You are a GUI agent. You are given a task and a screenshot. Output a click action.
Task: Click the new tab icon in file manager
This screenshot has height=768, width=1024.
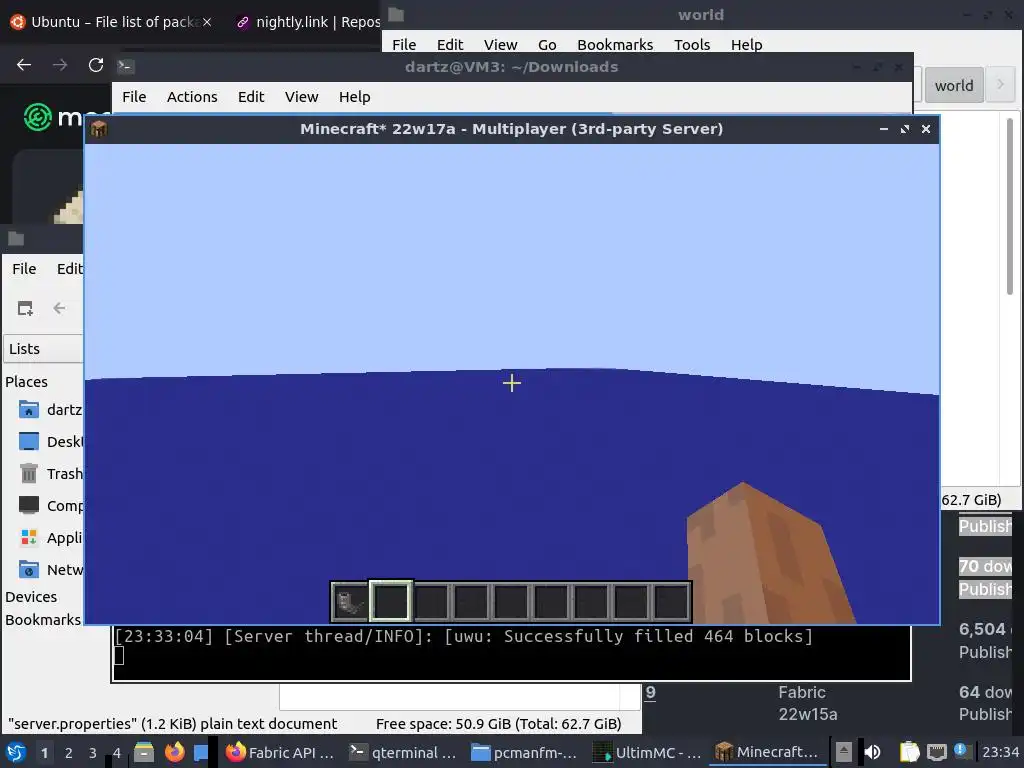click(25, 308)
